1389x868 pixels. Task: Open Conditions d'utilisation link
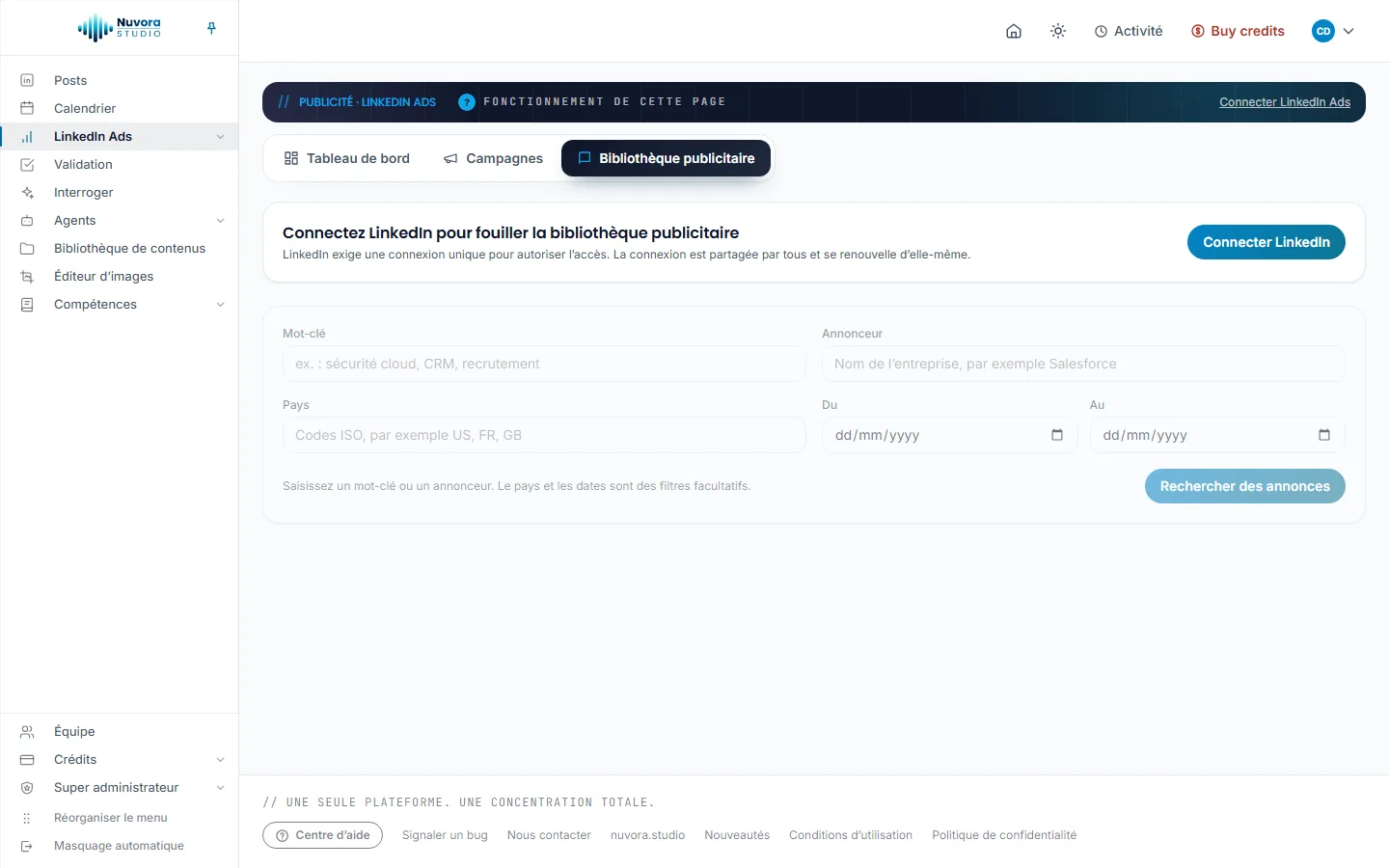851,835
